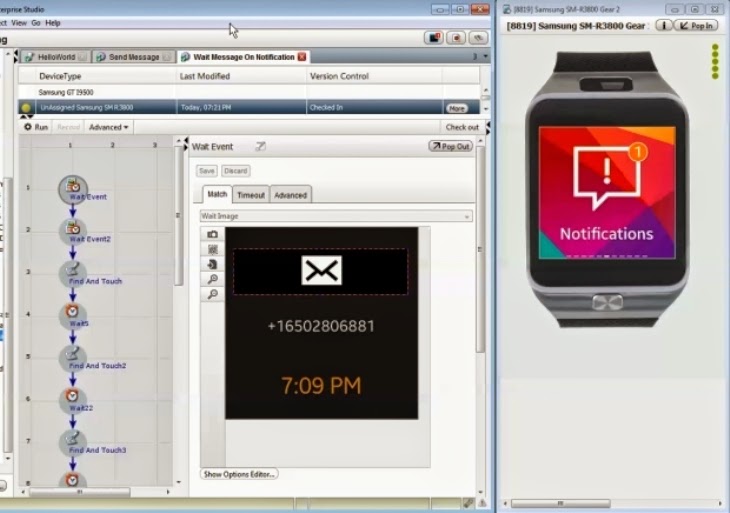
Task: Click the info button in Gear 2 window
Action: tap(663, 26)
